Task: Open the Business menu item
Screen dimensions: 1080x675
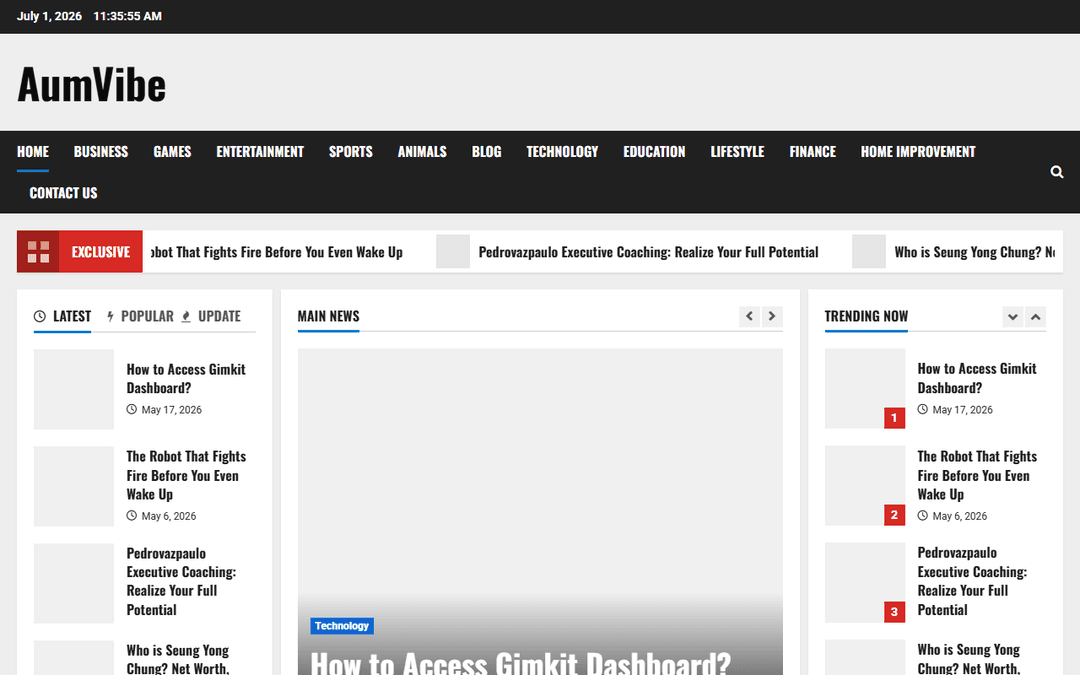Action: click(101, 152)
